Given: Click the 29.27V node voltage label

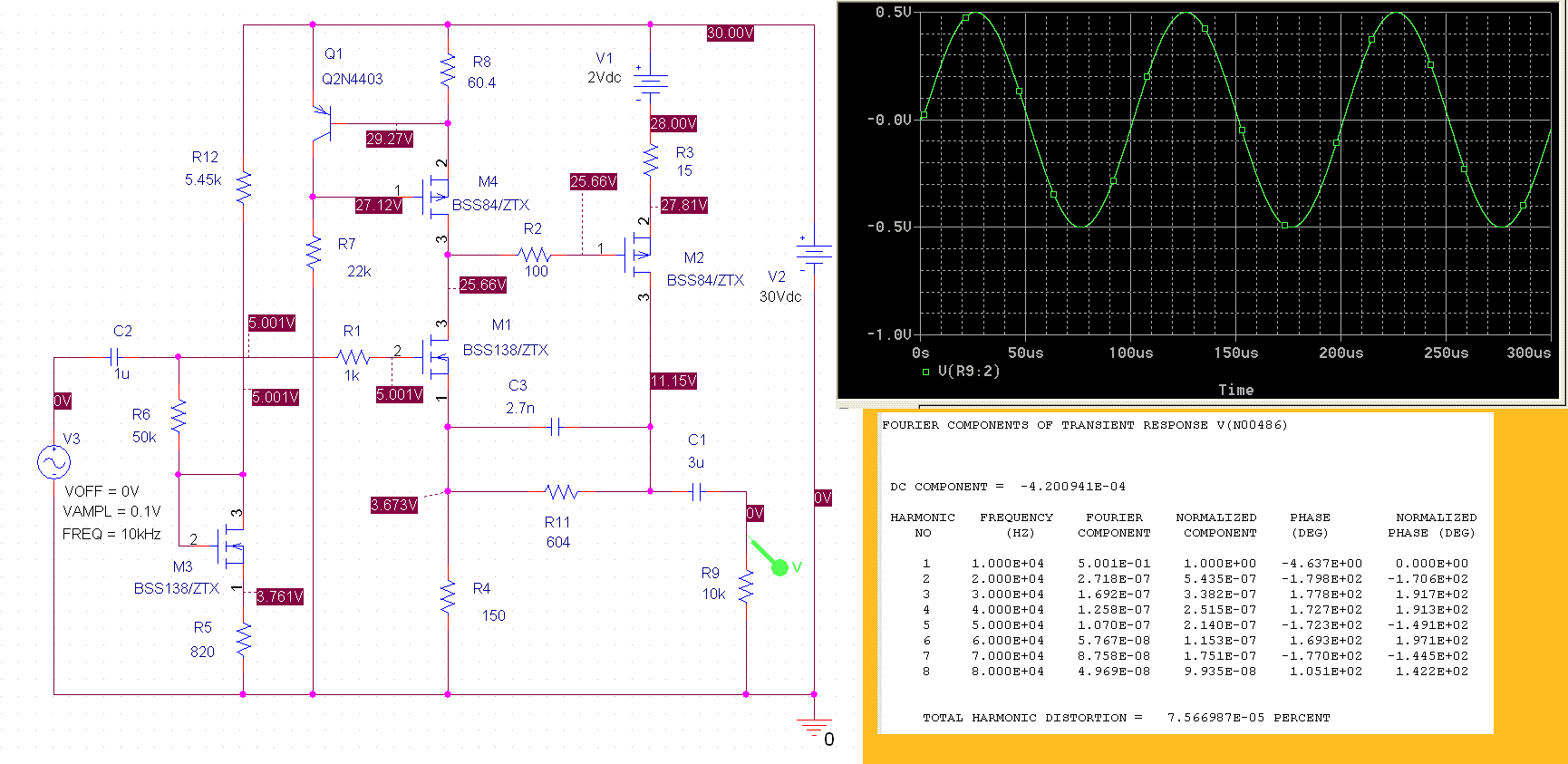Looking at the screenshot, I should 390,139.
